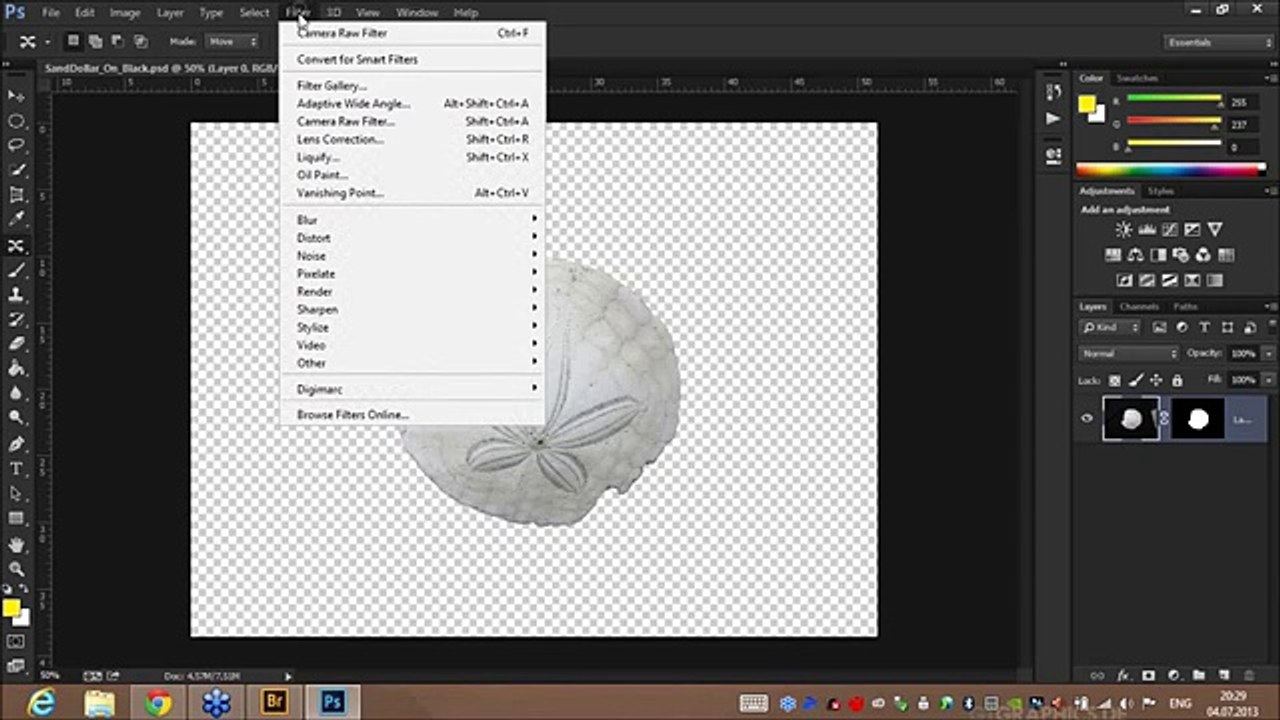
Task: Open Filter Gallery from the menu
Action: click(x=331, y=85)
